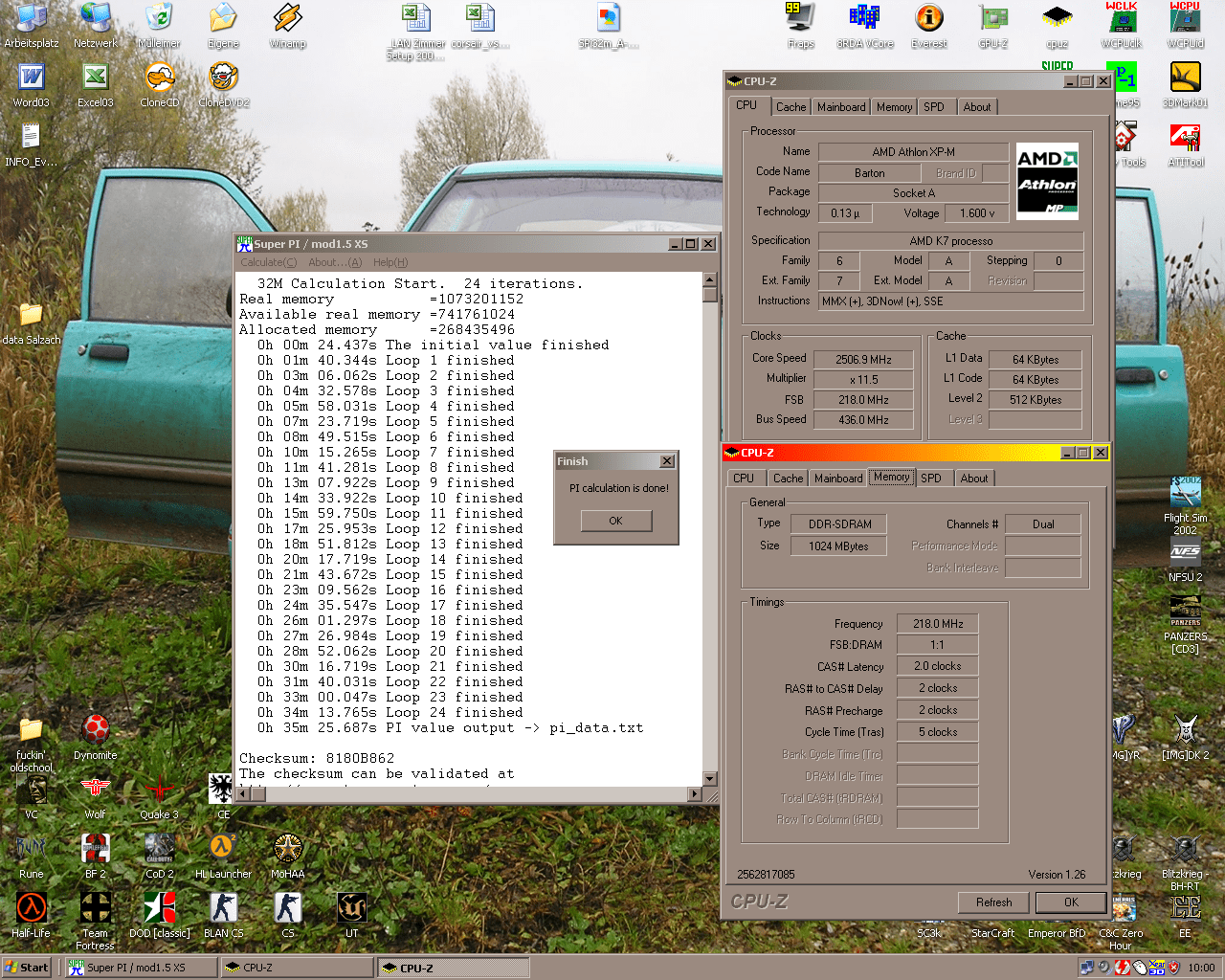Confirm the PI calculation done dialog with OK
The width and height of the screenshot is (1225, 980).
pos(615,521)
